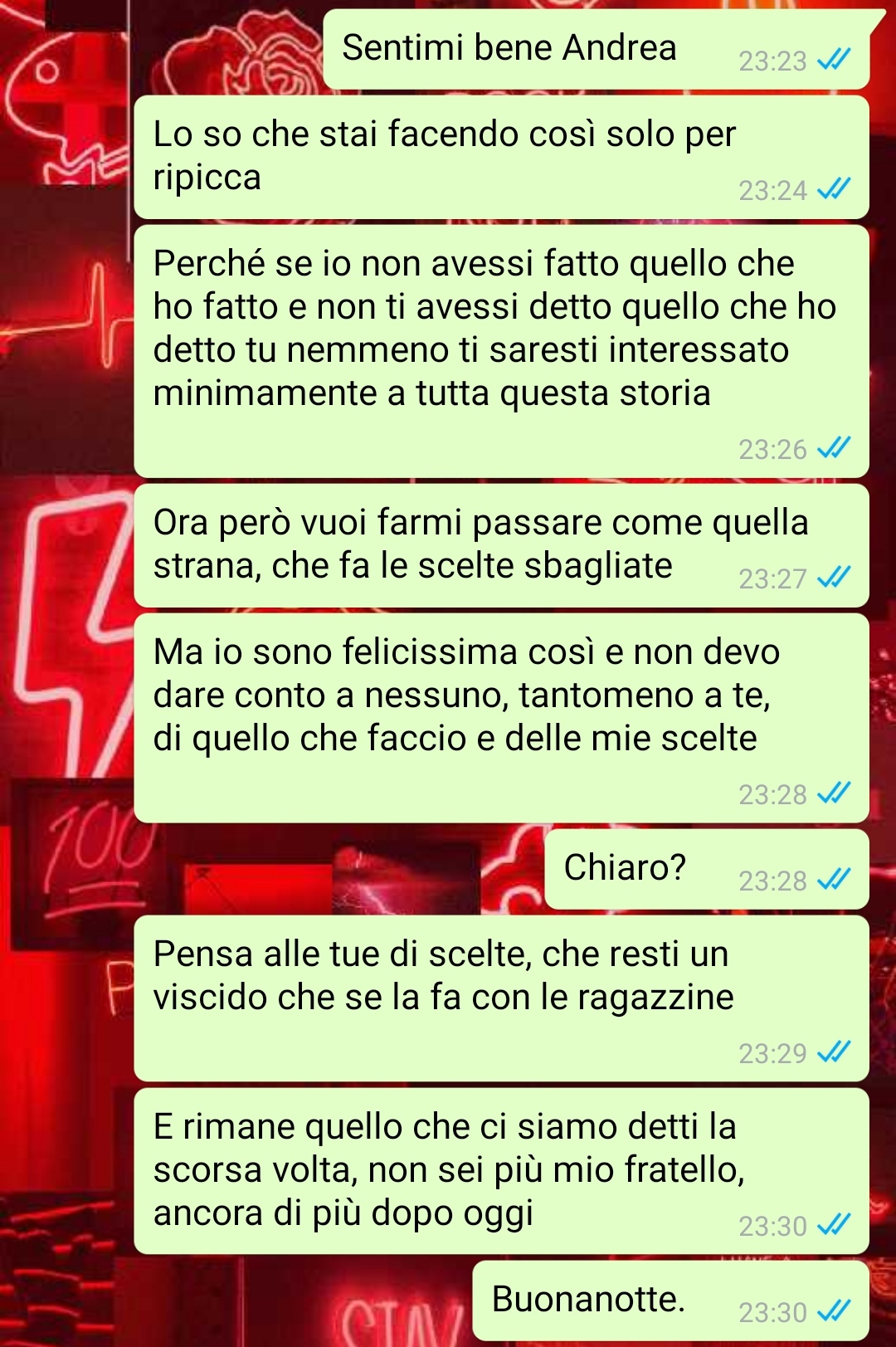
Task: Tap the red neon lightning bolt wallpaper area
Action: click(71, 631)
